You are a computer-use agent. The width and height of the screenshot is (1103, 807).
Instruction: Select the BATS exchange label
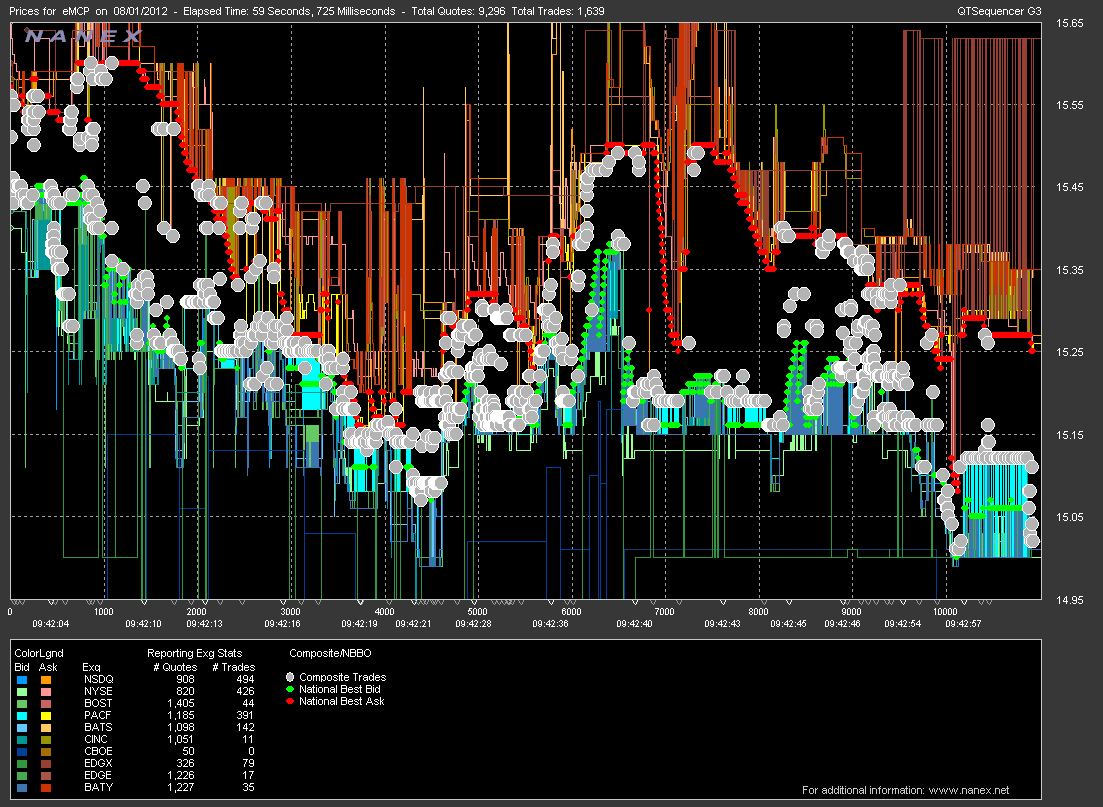95,727
